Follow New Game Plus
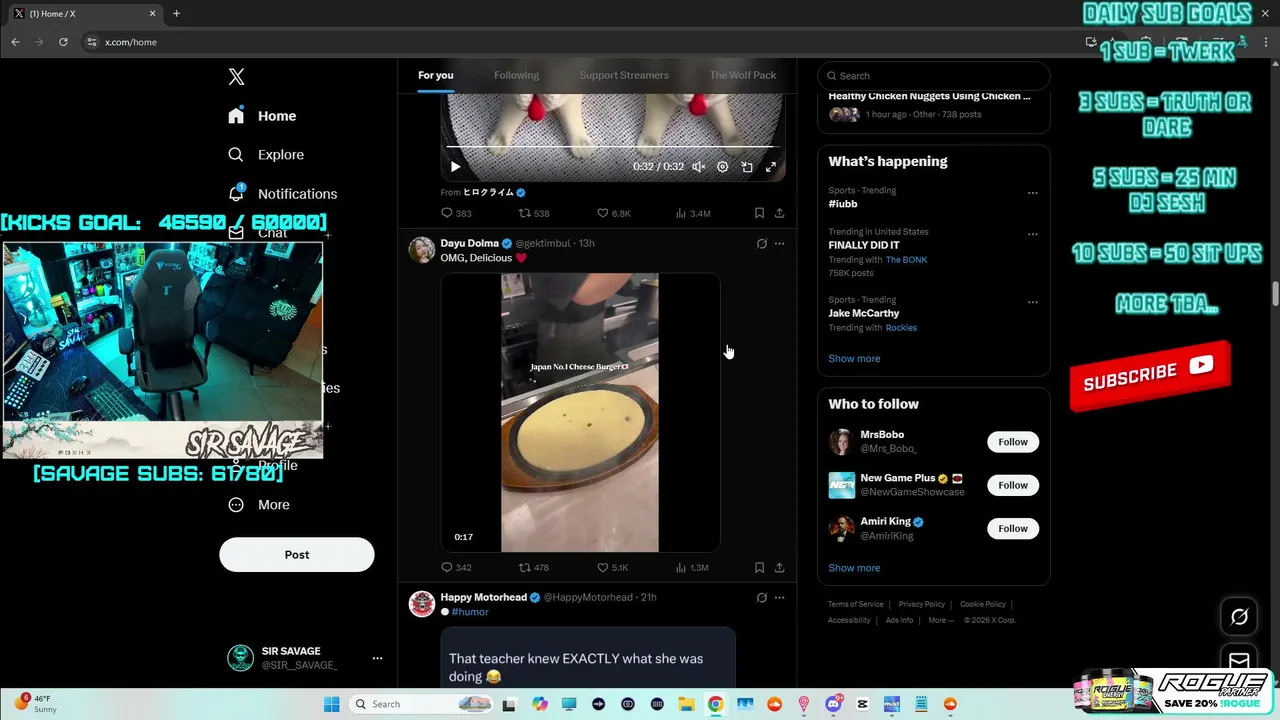 (x=1013, y=485)
